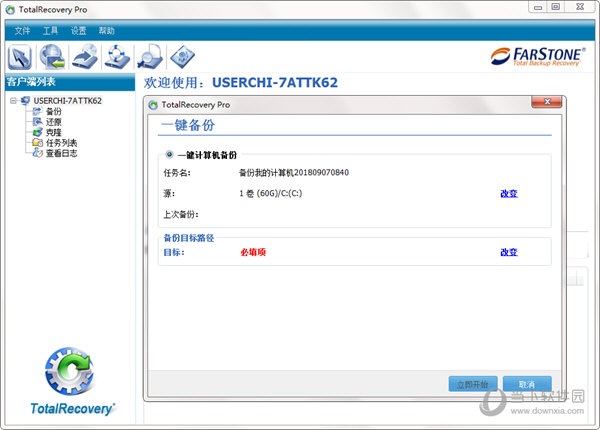600x430 pixels.
Task: Click the 客户端列表 panel header
Action: click(x=70, y=82)
